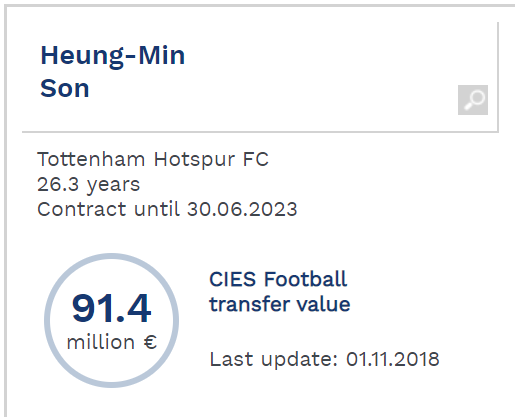Click the transfer value heading line
The width and height of the screenshot is (515, 417).
coord(280,304)
